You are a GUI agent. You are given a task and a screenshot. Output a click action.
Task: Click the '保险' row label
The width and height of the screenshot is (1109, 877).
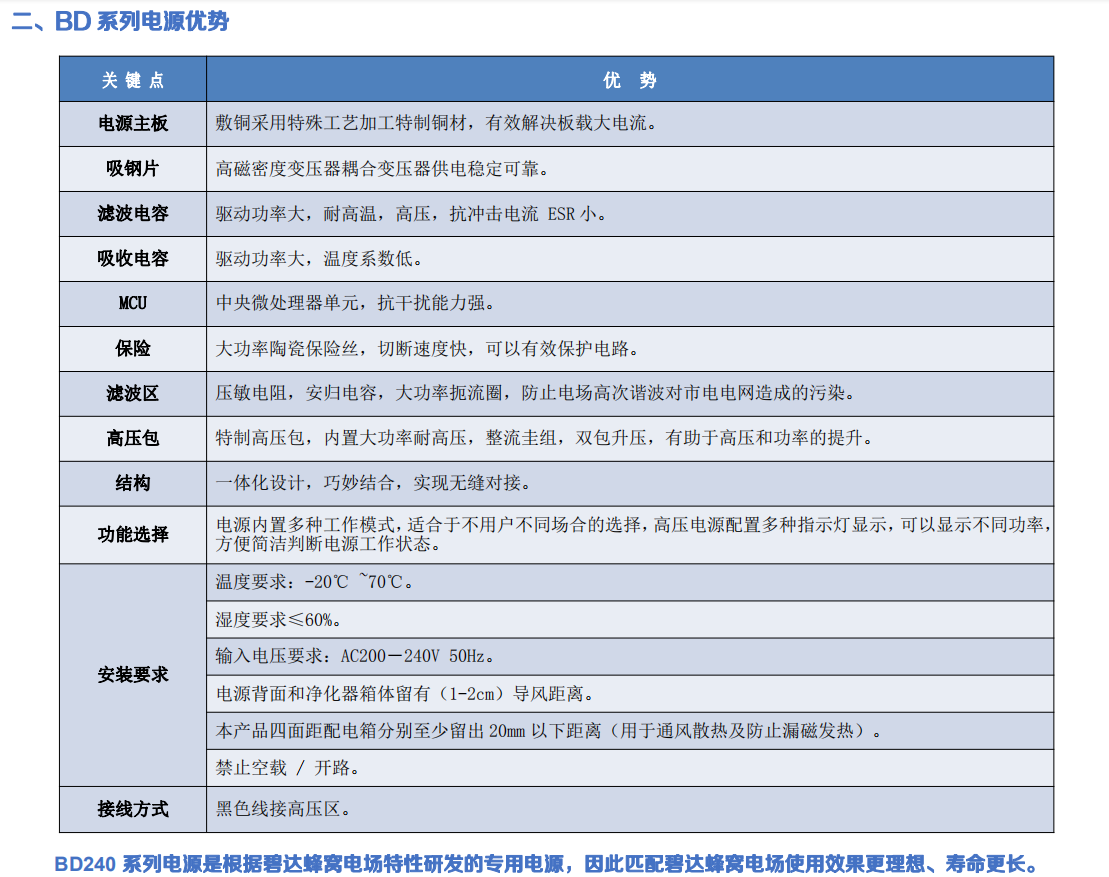coord(133,348)
